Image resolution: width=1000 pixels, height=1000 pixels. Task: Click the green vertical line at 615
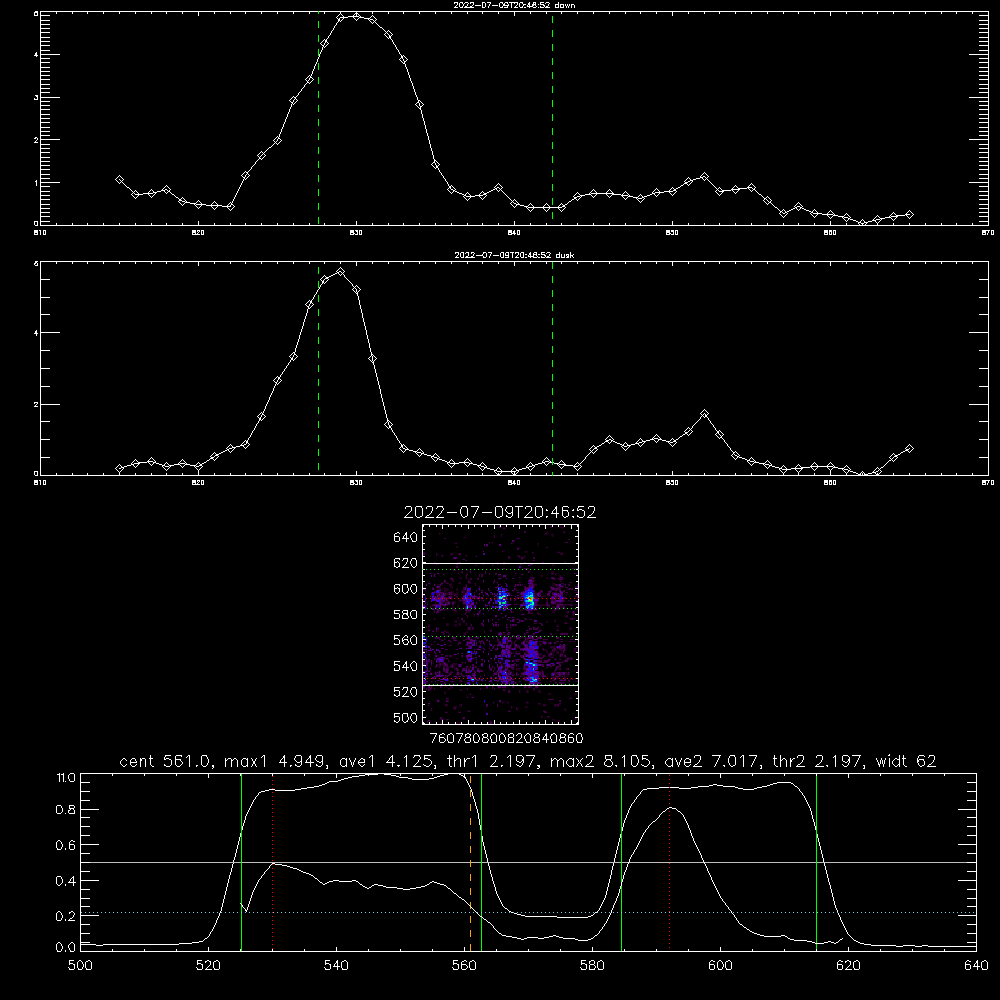click(x=816, y=862)
